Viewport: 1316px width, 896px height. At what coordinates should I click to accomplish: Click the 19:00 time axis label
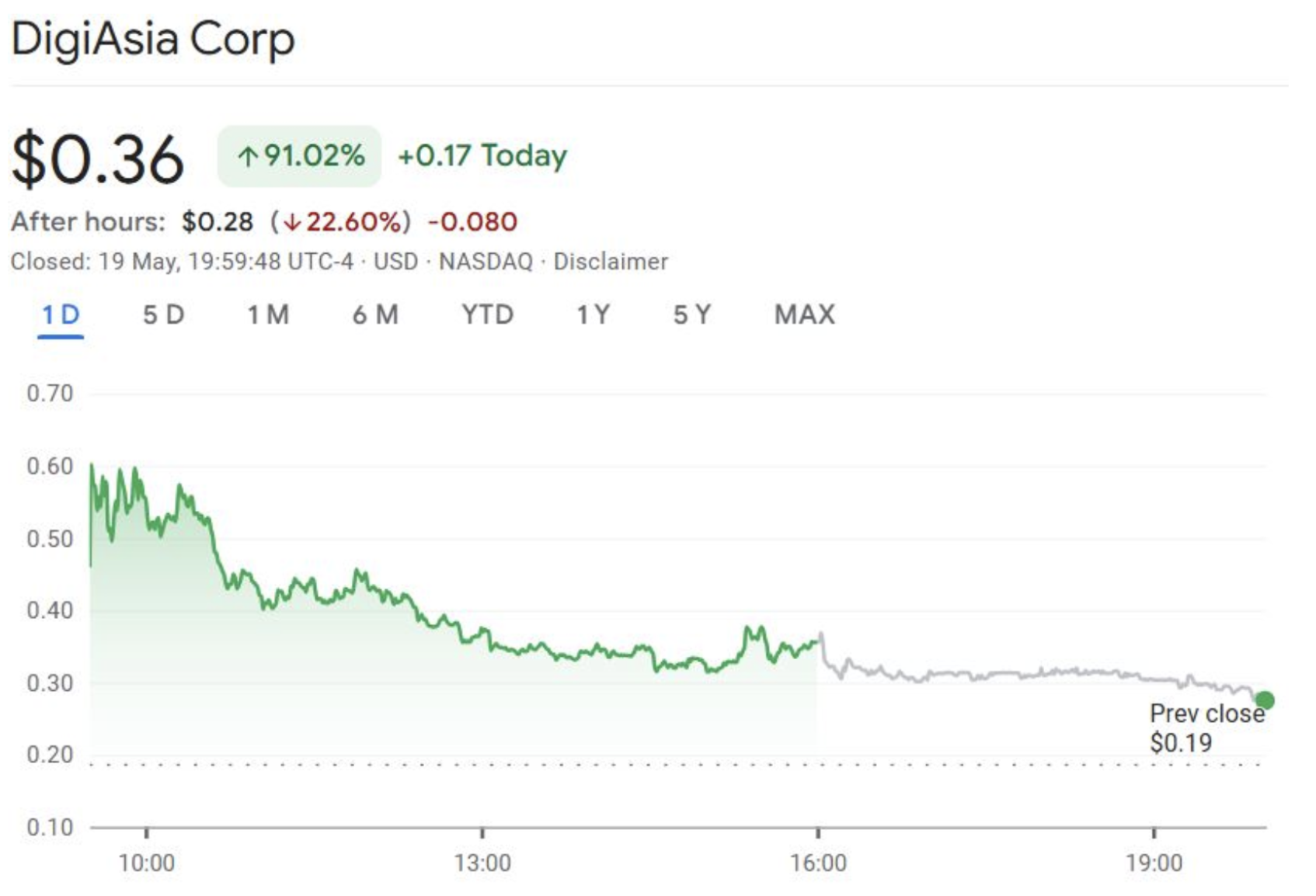coord(1154,863)
